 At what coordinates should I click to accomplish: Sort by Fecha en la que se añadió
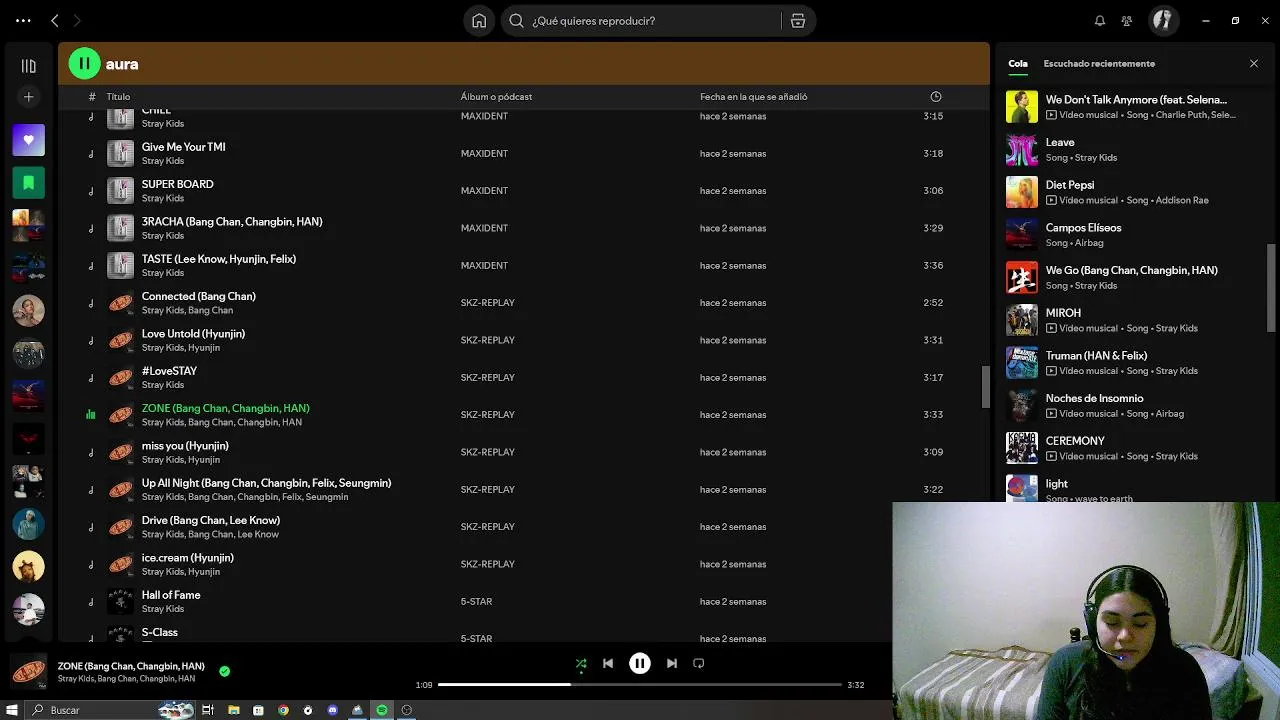click(x=753, y=97)
